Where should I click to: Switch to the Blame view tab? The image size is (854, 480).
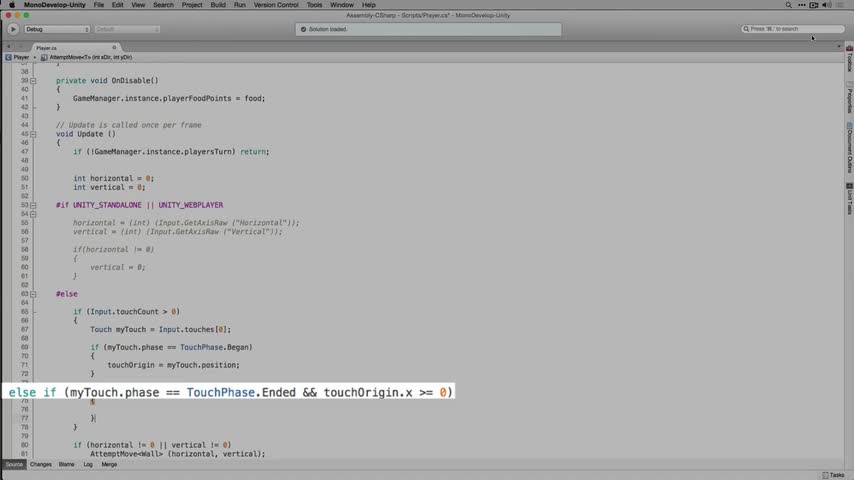click(x=66, y=464)
